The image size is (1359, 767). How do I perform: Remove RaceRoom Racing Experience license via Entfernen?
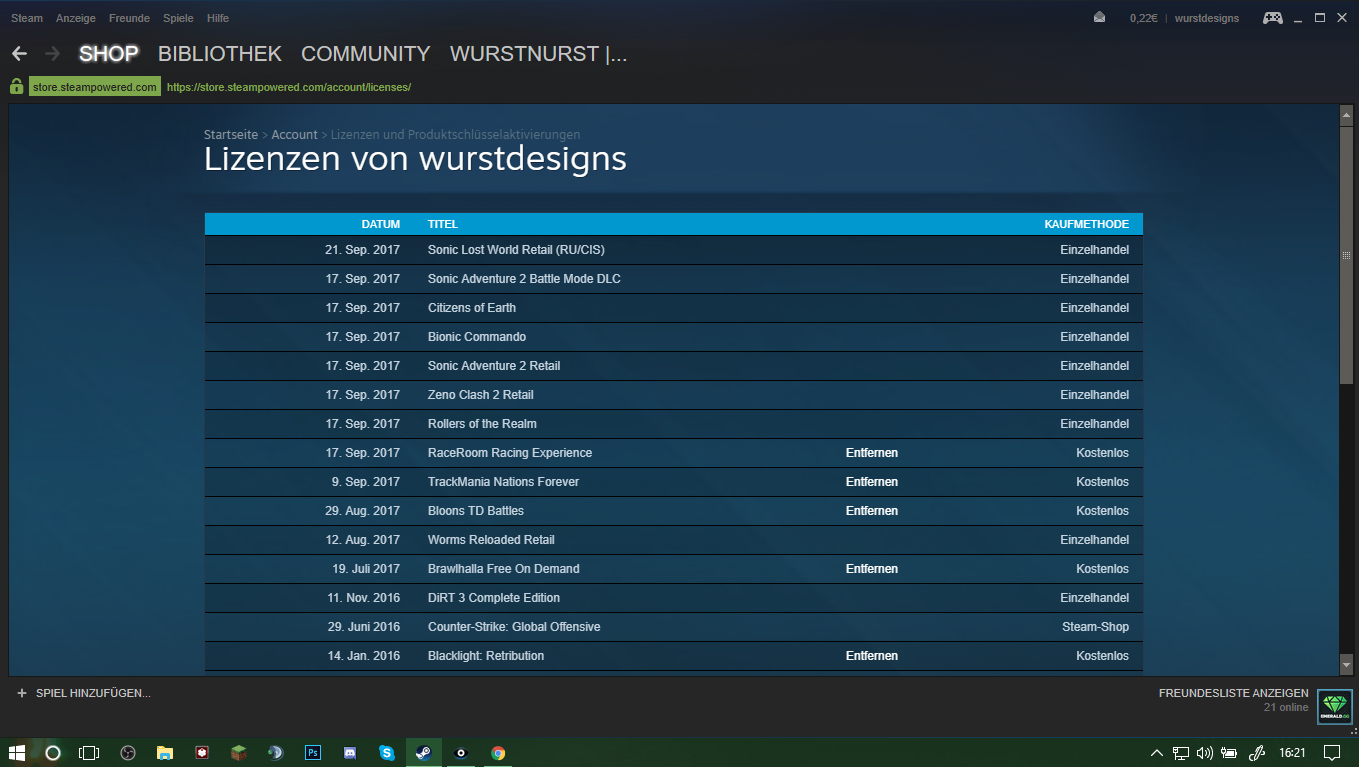tap(872, 453)
